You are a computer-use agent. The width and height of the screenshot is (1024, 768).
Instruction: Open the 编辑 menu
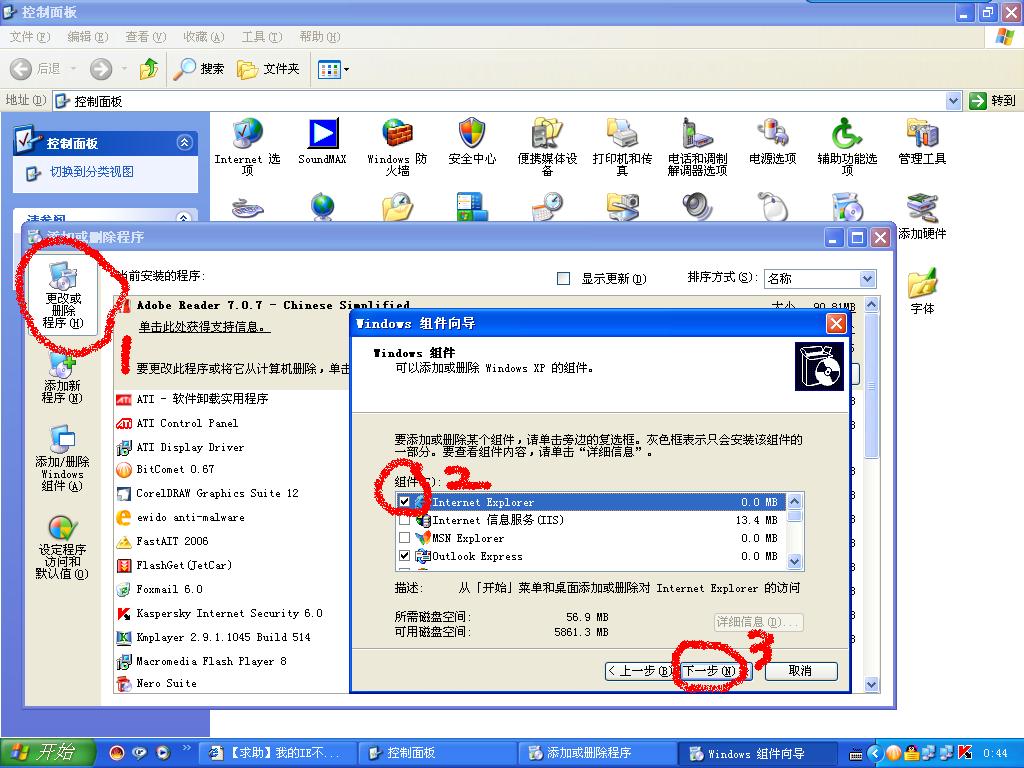click(88, 37)
